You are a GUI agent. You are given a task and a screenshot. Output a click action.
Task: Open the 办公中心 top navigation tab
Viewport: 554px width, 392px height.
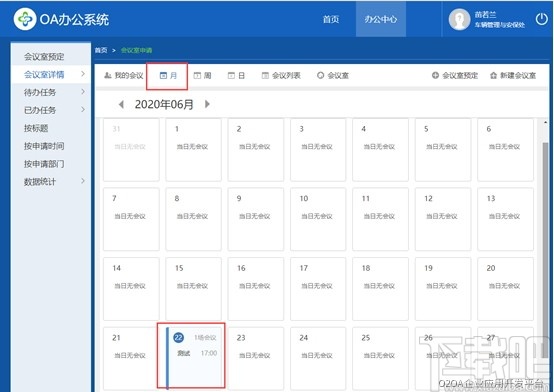pos(381,19)
